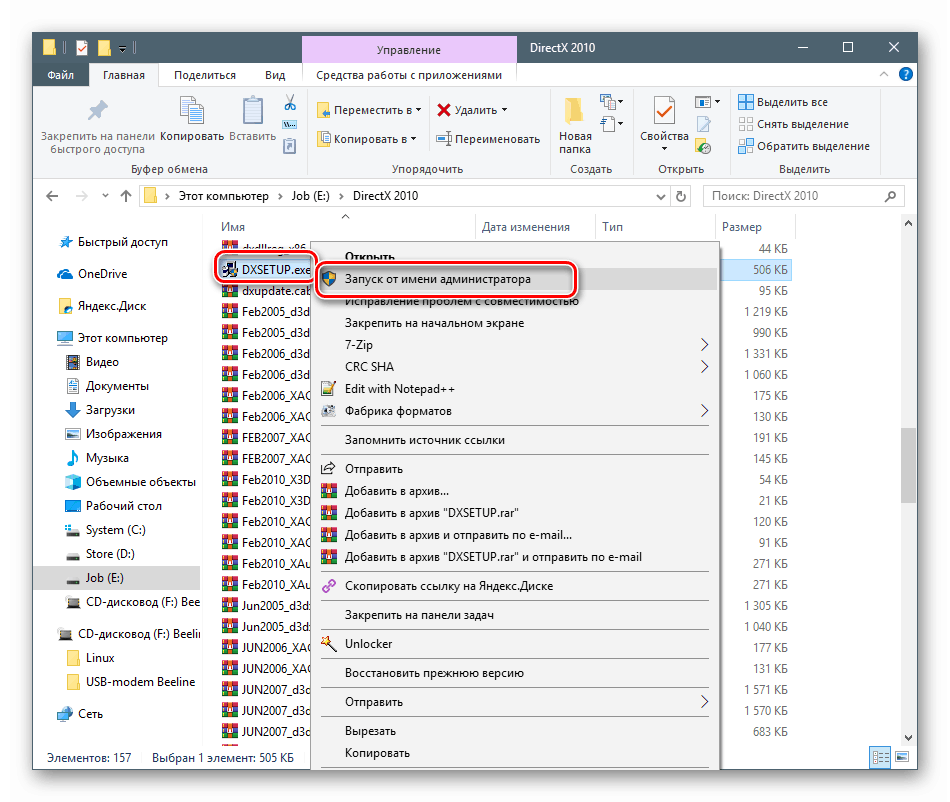Viewport: 950px width, 802px height.
Task: Open the Загрузки folder
Action: click(100, 410)
